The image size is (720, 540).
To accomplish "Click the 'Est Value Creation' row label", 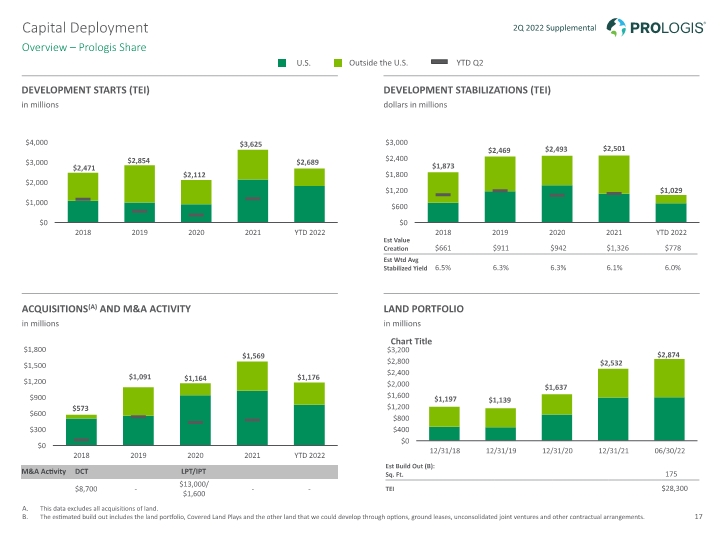I will pos(397,244).
